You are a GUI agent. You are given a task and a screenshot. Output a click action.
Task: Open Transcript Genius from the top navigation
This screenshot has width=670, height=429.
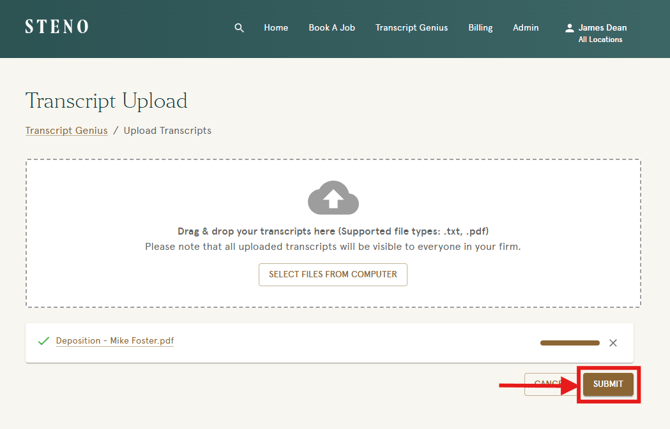411,28
